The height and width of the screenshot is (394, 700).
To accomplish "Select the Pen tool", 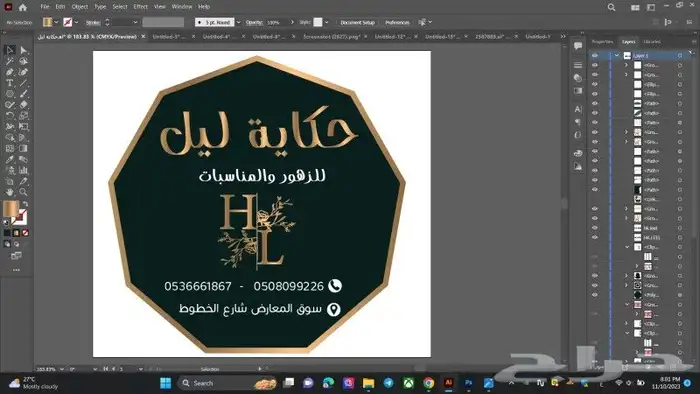I will click(x=9, y=72).
